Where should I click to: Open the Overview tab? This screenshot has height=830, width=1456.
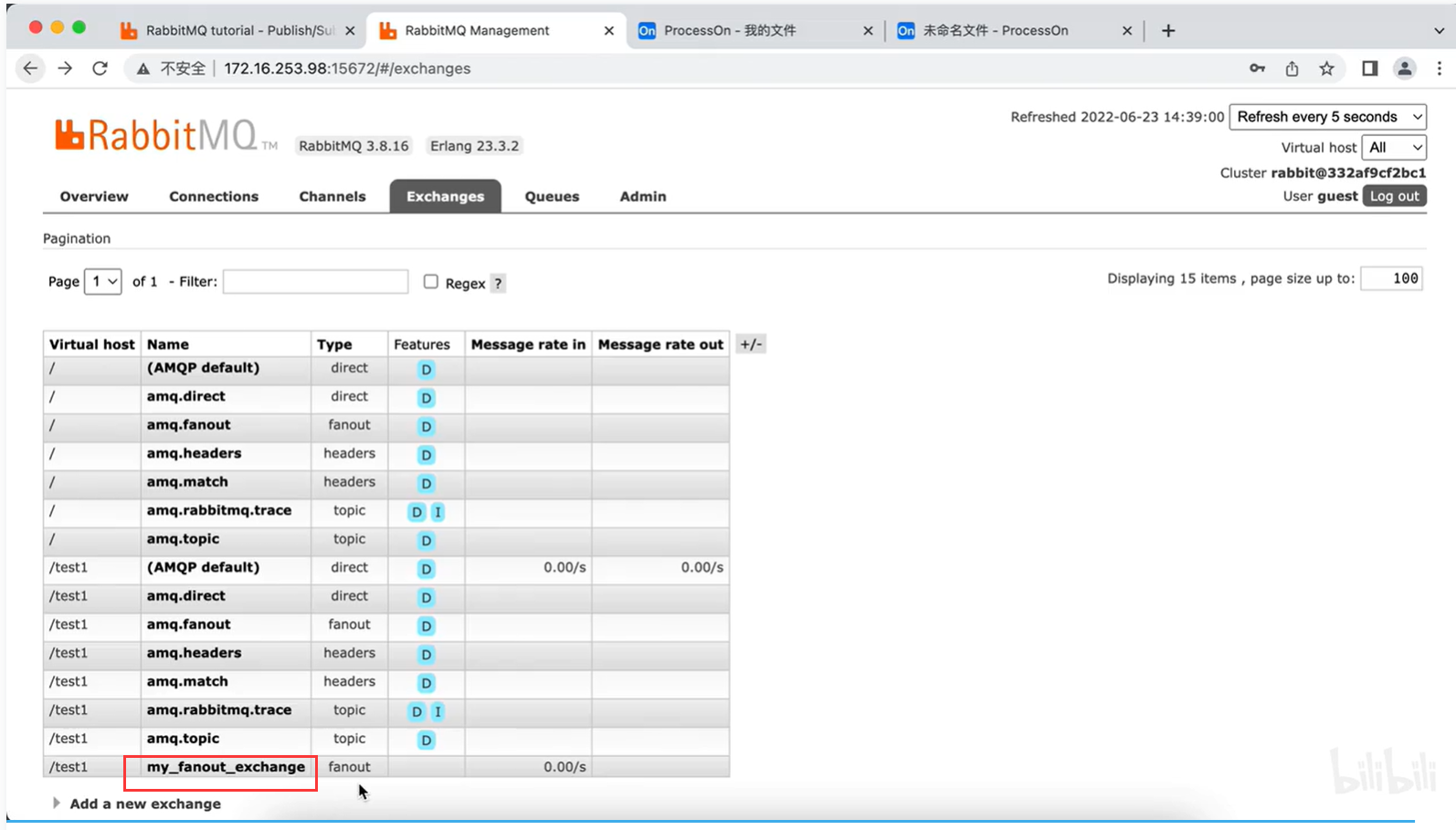94,196
